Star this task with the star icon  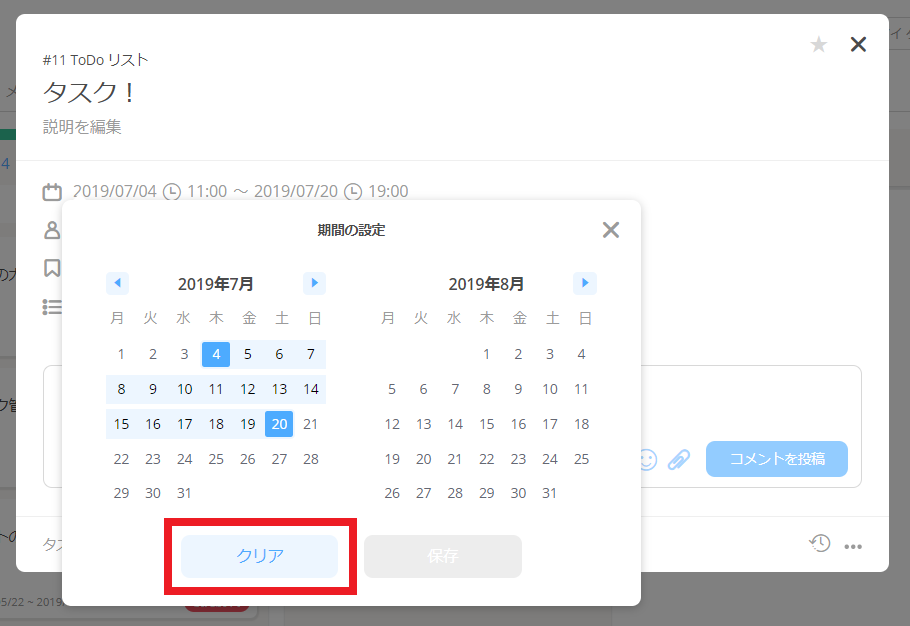coord(819,44)
